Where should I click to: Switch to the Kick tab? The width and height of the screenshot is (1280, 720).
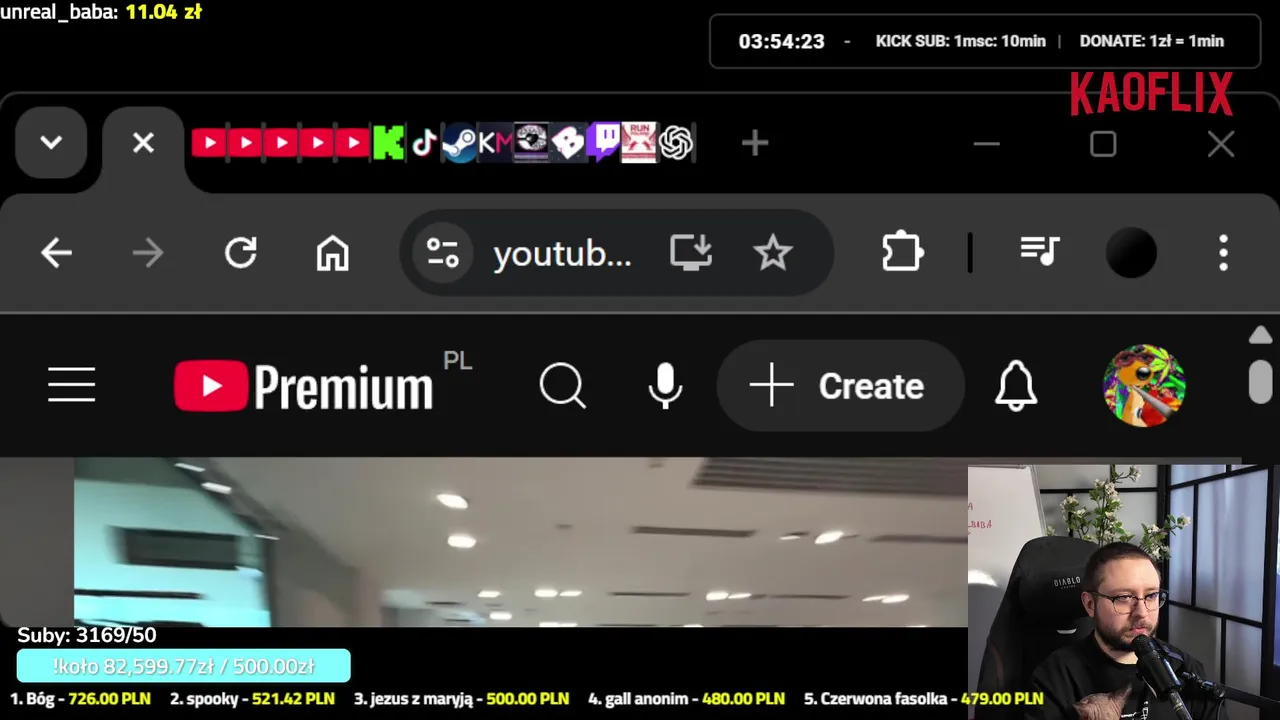point(388,143)
